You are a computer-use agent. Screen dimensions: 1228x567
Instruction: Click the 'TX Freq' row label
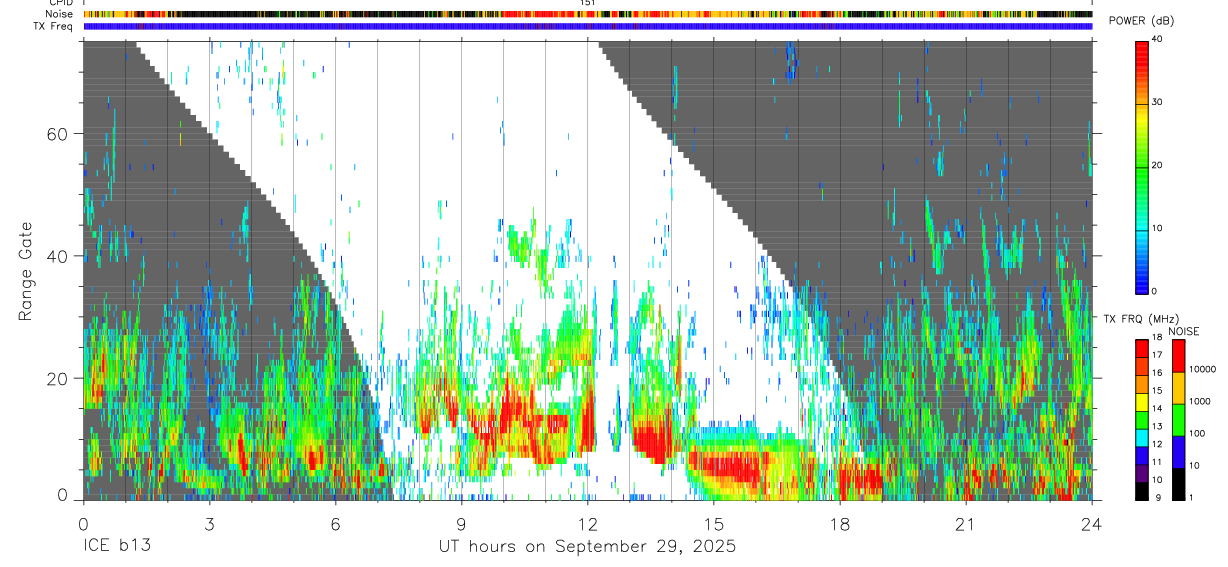click(53, 26)
